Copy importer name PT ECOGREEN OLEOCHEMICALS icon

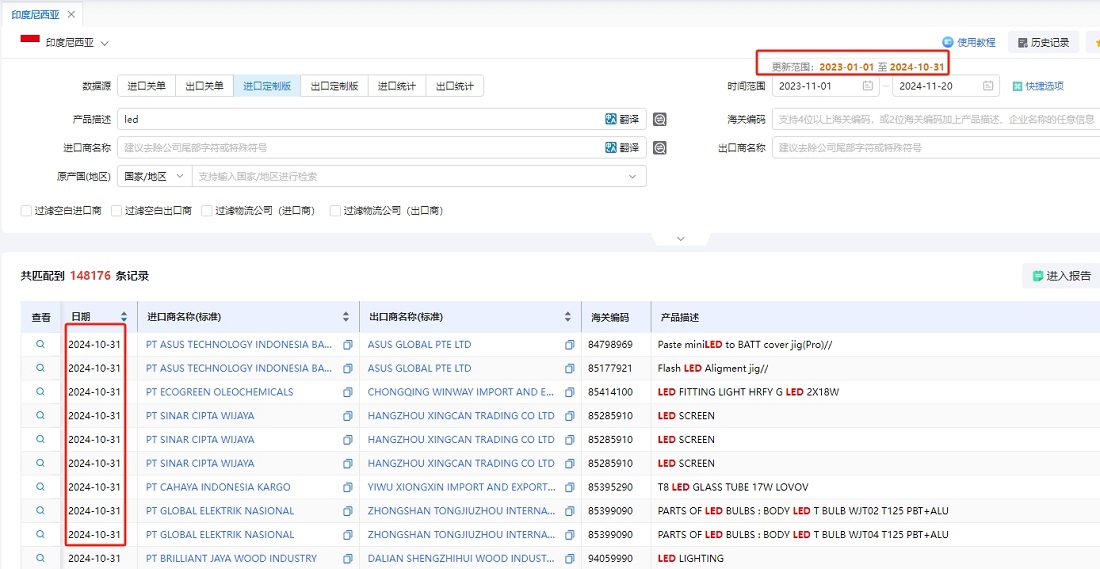point(348,392)
